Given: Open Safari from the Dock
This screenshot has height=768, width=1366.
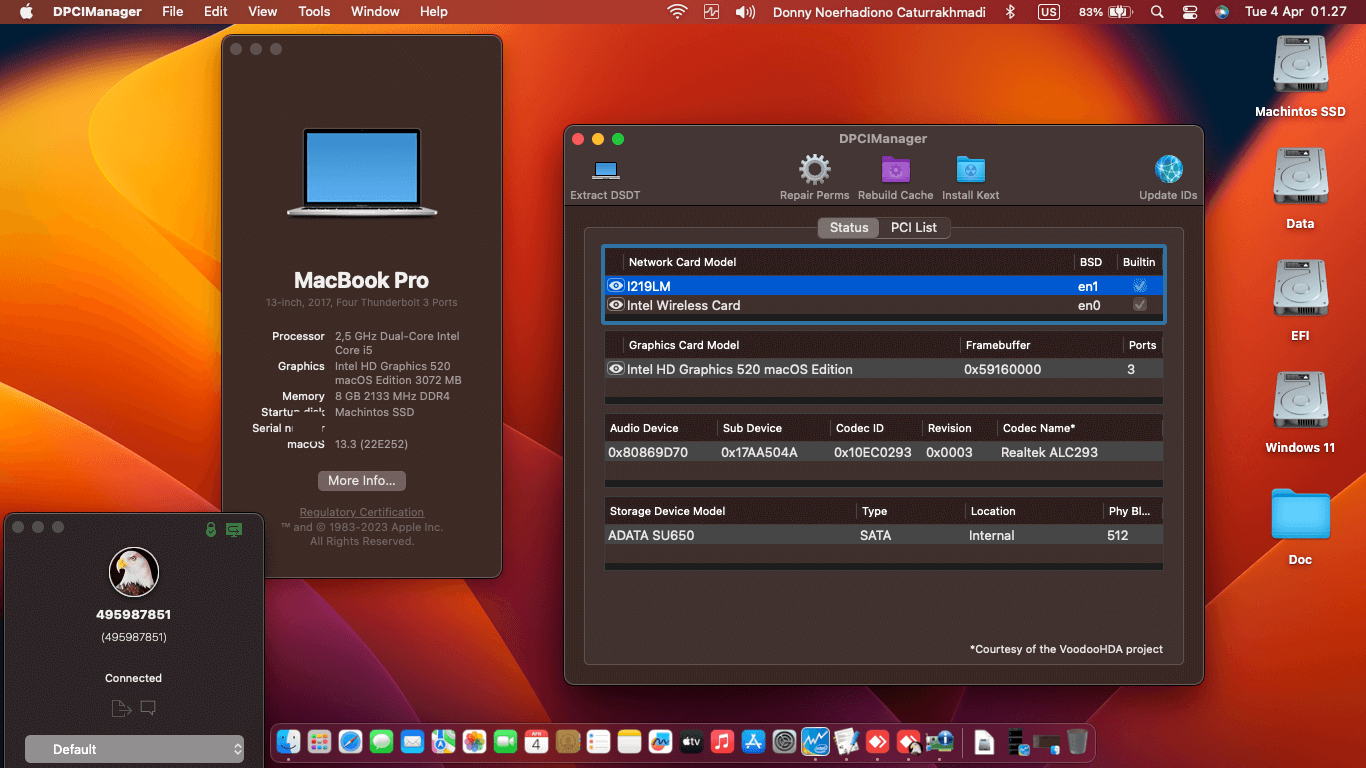Looking at the screenshot, I should (x=350, y=742).
